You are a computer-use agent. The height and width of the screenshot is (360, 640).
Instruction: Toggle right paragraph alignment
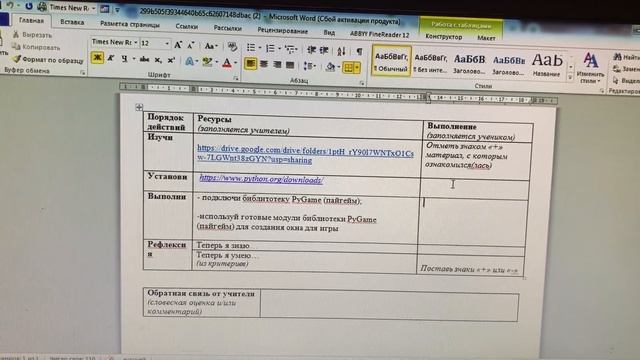(x=277, y=64)
